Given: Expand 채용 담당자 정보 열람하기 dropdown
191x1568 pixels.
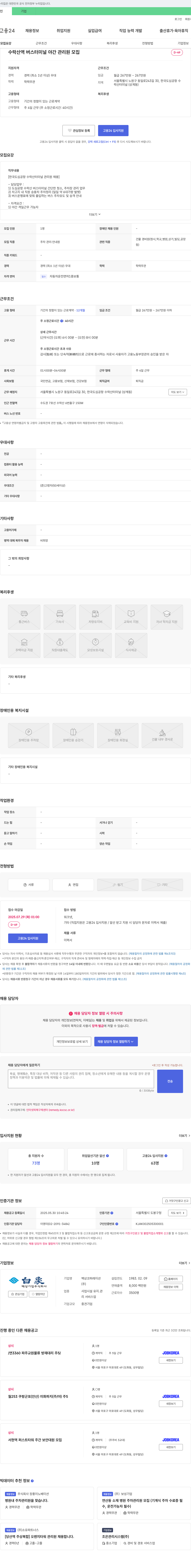Looking at the screenshot, I should pos(116,1042).
